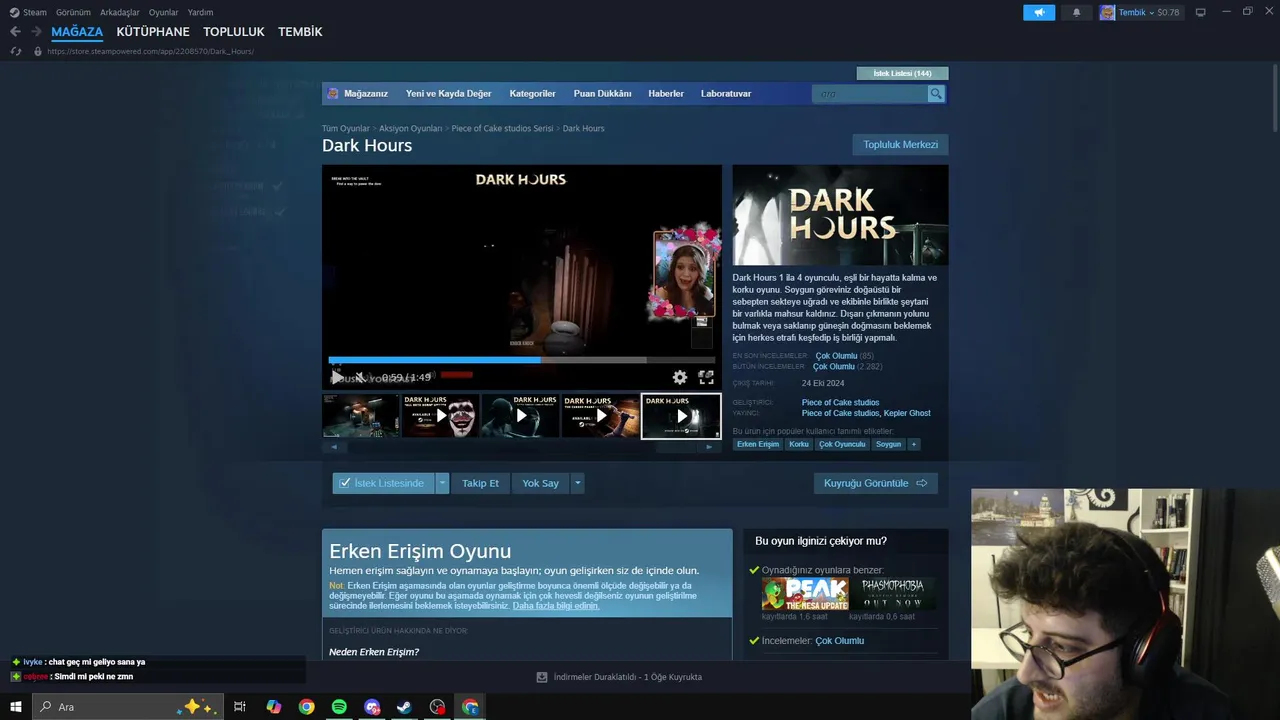Screen dimensions: 1280x720
Task: Go back with the Steam back arrow
Action: 15,32
